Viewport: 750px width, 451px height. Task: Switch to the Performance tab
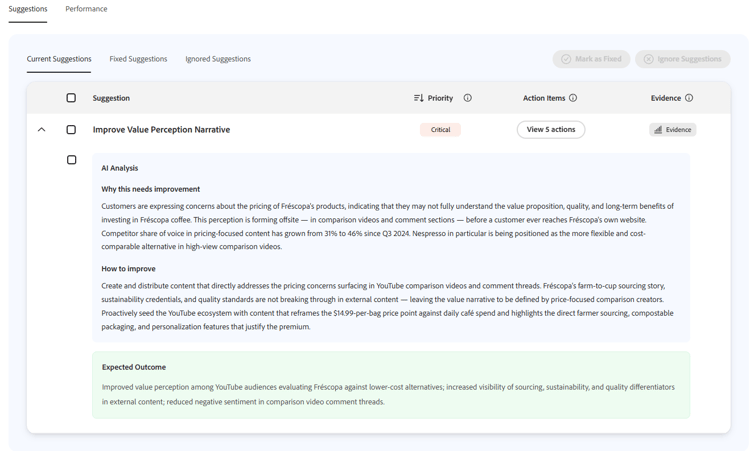86,9
